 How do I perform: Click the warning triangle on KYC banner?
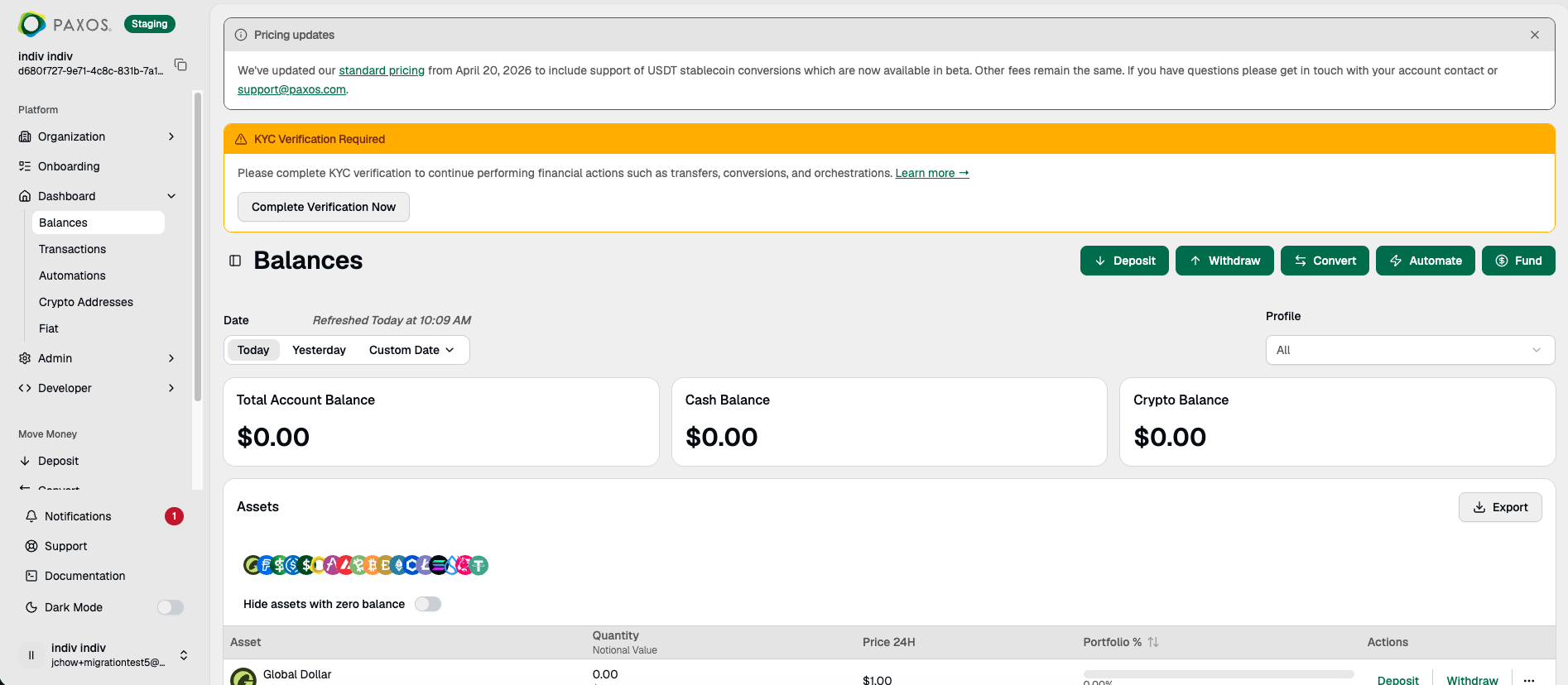click(x=241, y=139)
